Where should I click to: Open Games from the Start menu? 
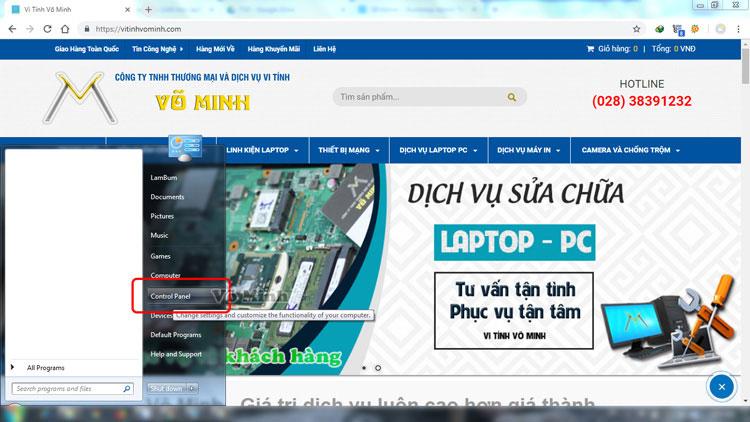pos(161,256)
